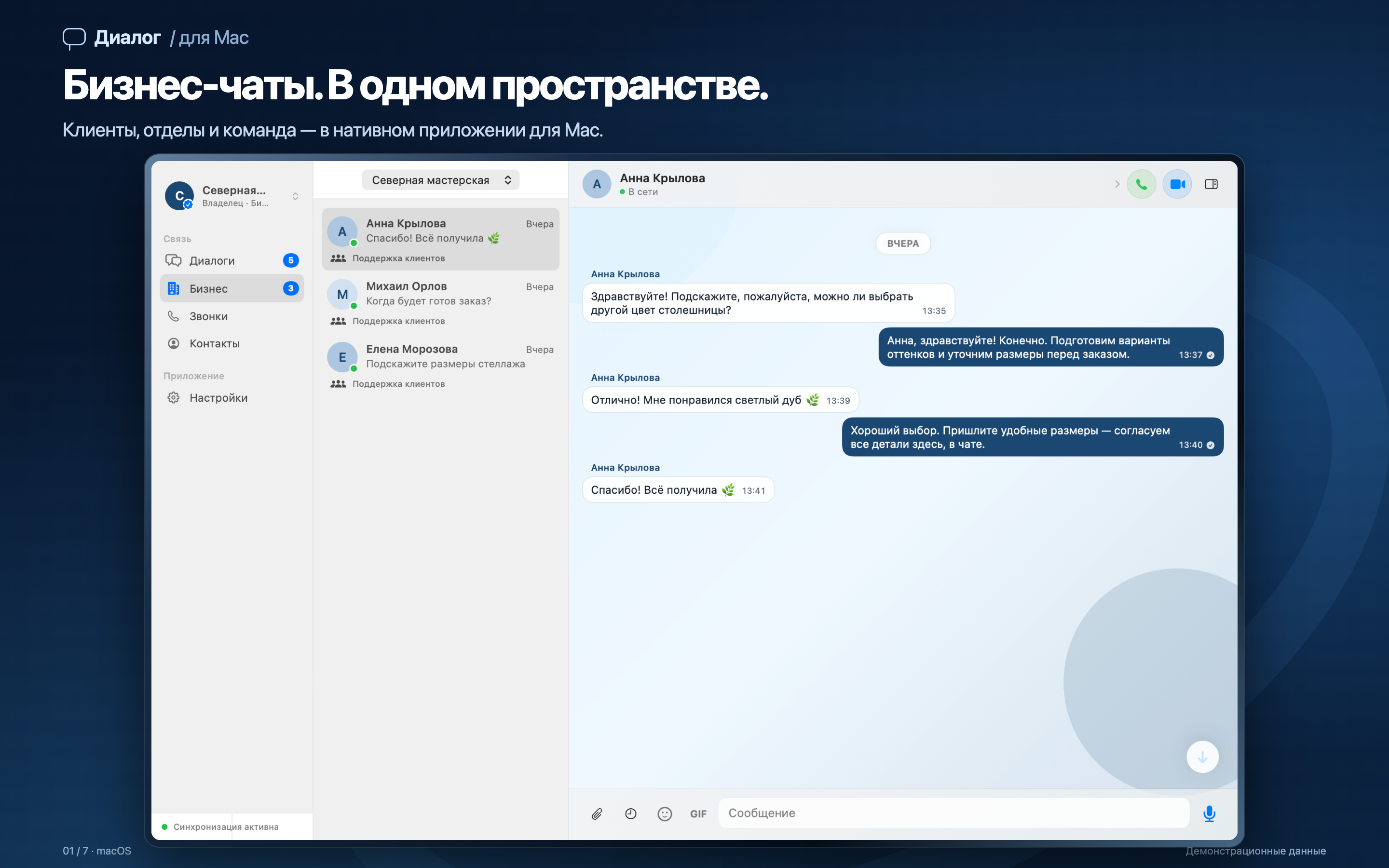Click the sender name above the 13:39 message
The height and width of the screenshot is (868, 1389).
pos(625,378)
